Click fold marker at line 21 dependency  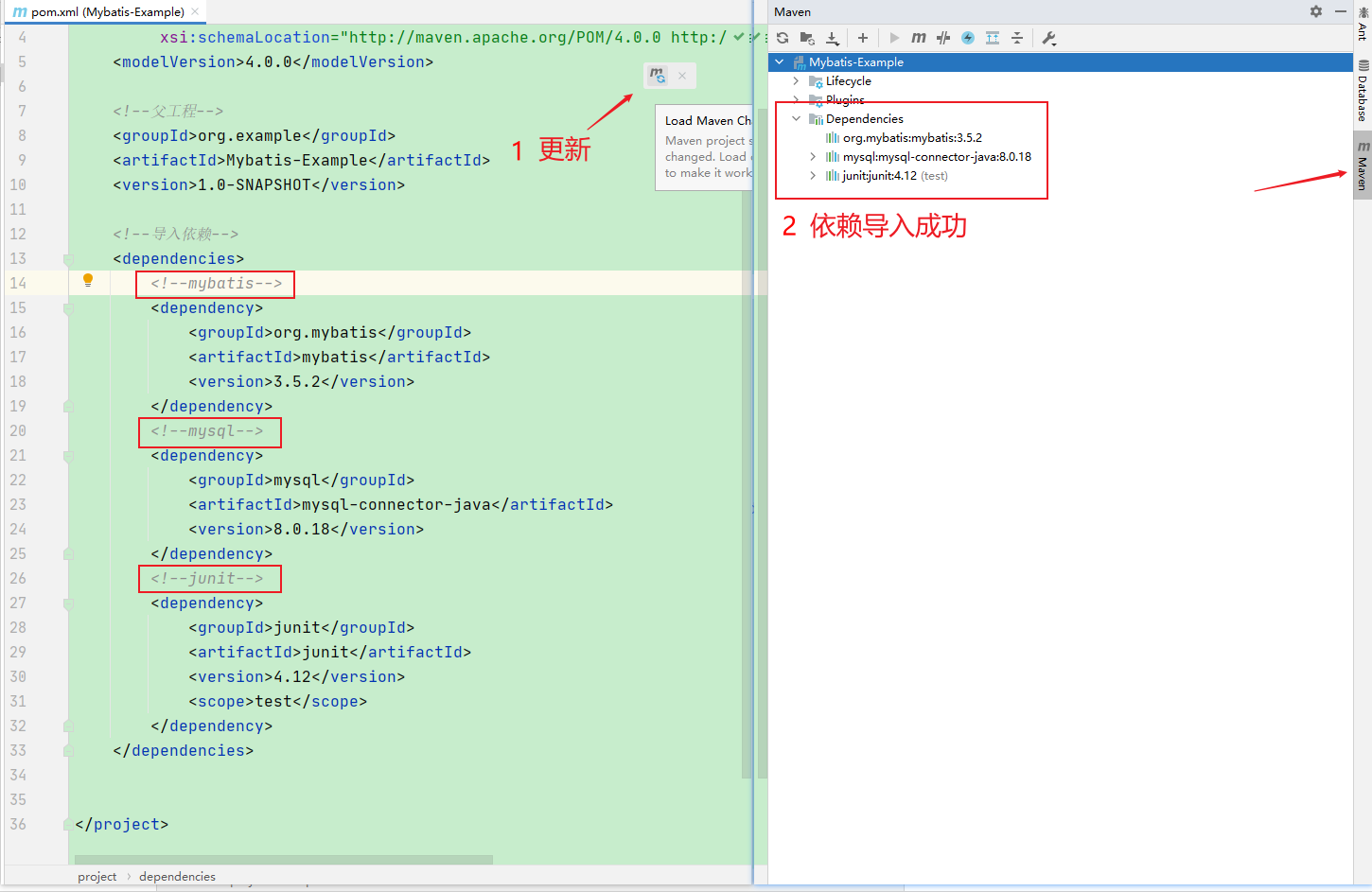pyautogui.click(x=68, y=455)
